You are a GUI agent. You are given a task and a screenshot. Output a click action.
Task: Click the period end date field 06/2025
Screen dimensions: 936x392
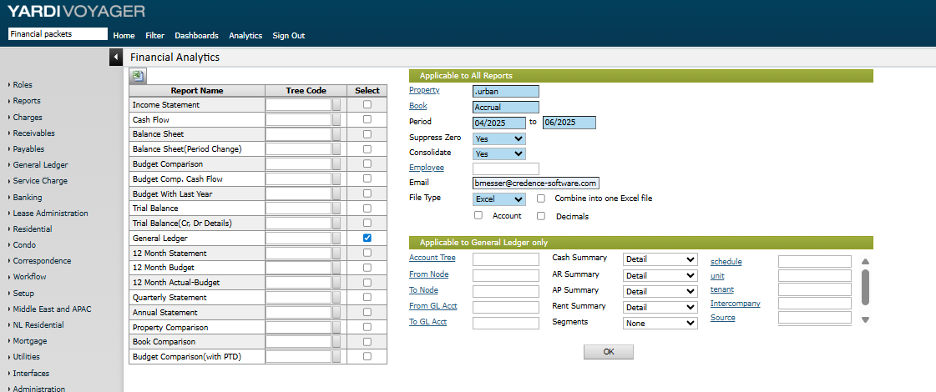[x=569, y=122]
